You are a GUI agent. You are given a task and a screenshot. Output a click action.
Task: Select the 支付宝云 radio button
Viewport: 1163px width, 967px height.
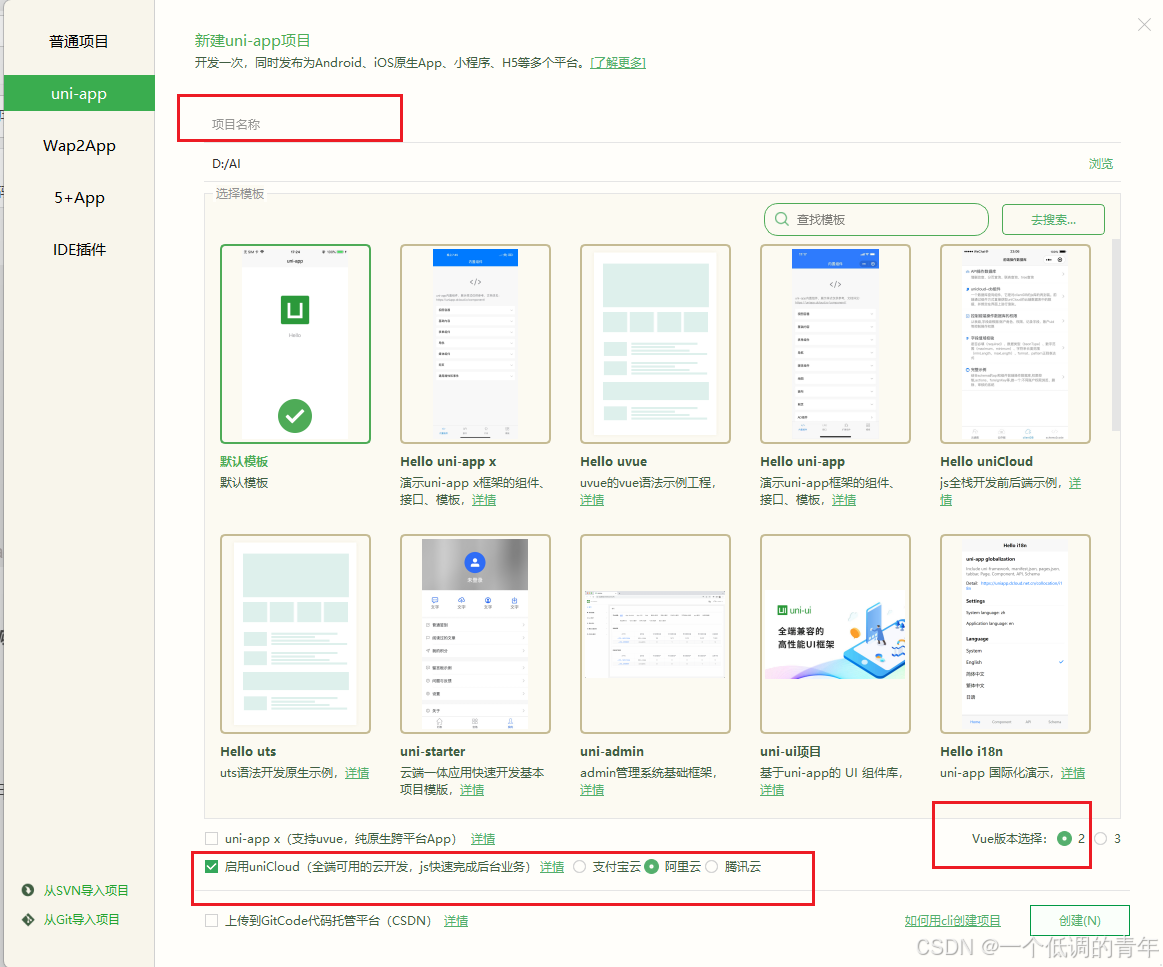coord(580,867)
